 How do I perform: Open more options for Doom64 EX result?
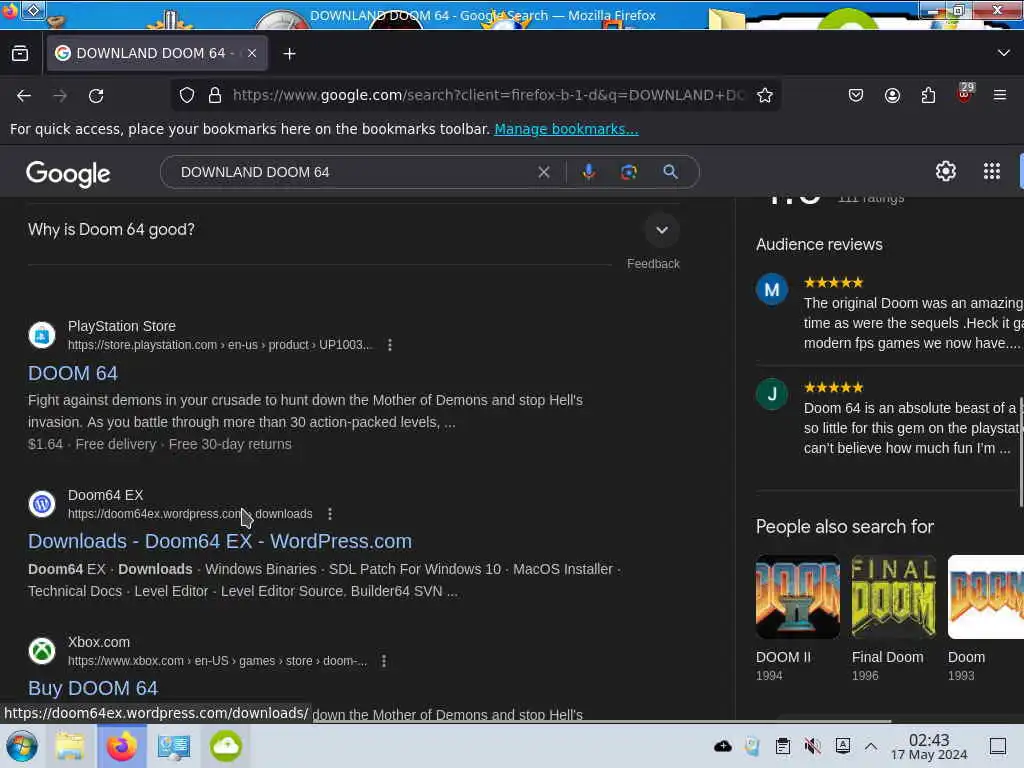point(330,514)
